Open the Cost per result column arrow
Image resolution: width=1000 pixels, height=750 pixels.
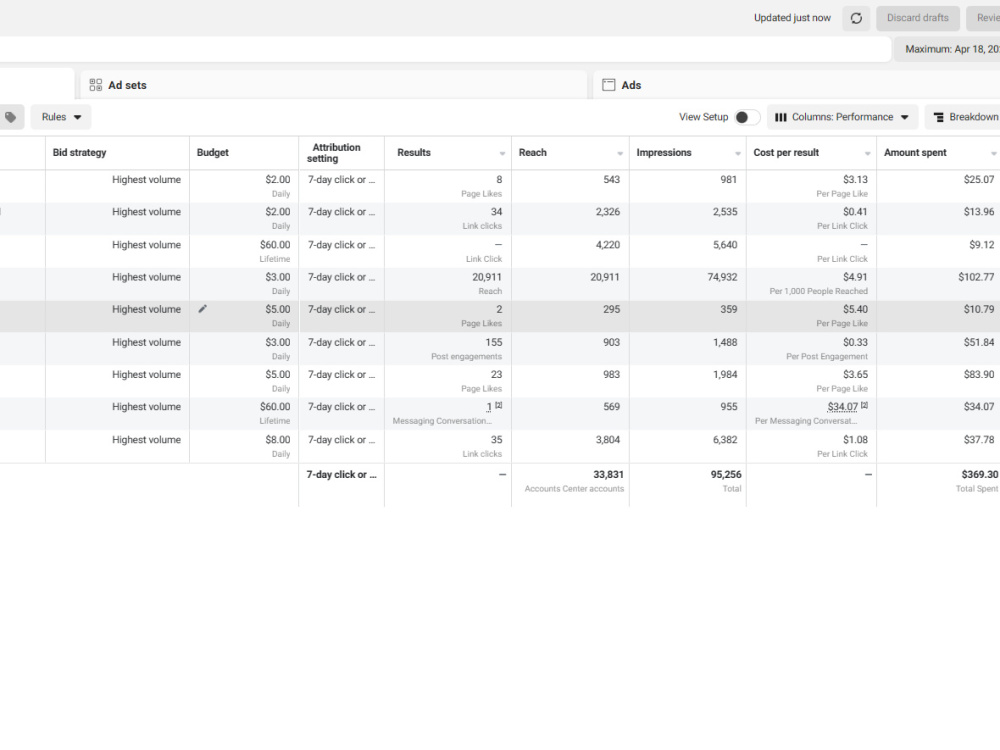click(867, 154)
